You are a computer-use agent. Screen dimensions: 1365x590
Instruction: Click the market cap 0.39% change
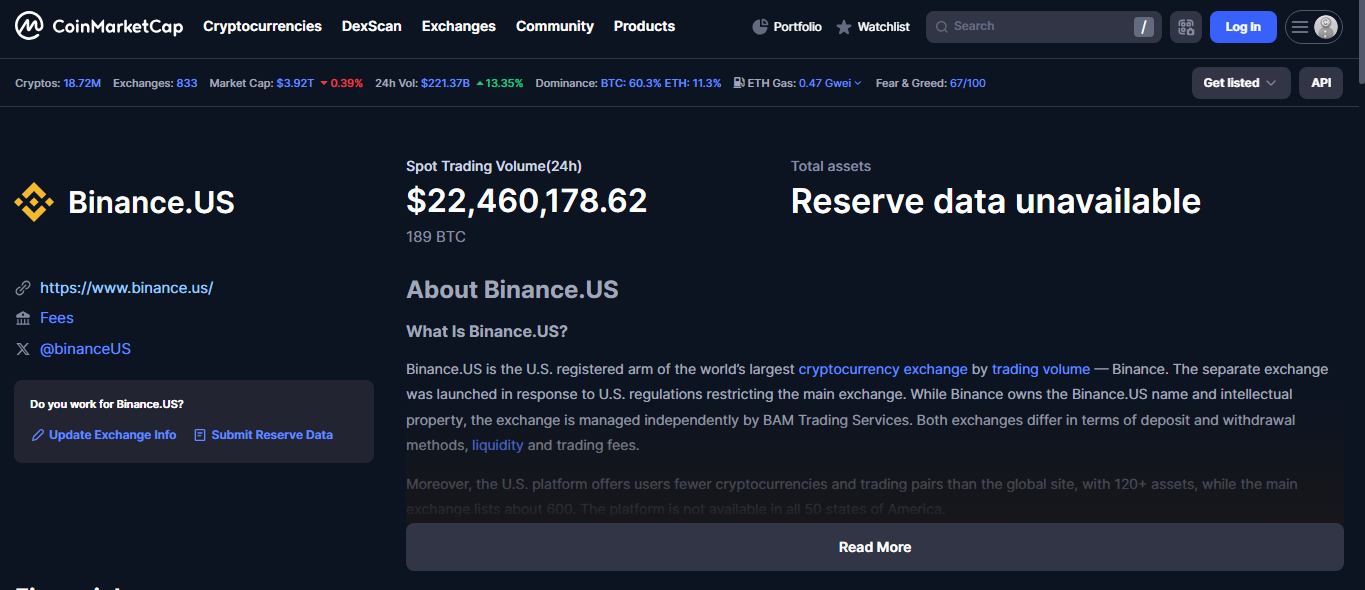tap(342, 83)
